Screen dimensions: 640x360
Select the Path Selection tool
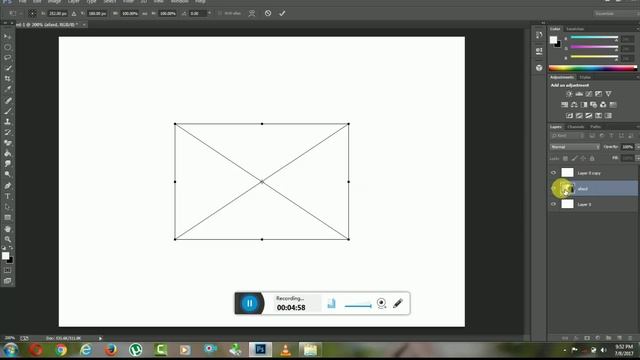[7, 207]
